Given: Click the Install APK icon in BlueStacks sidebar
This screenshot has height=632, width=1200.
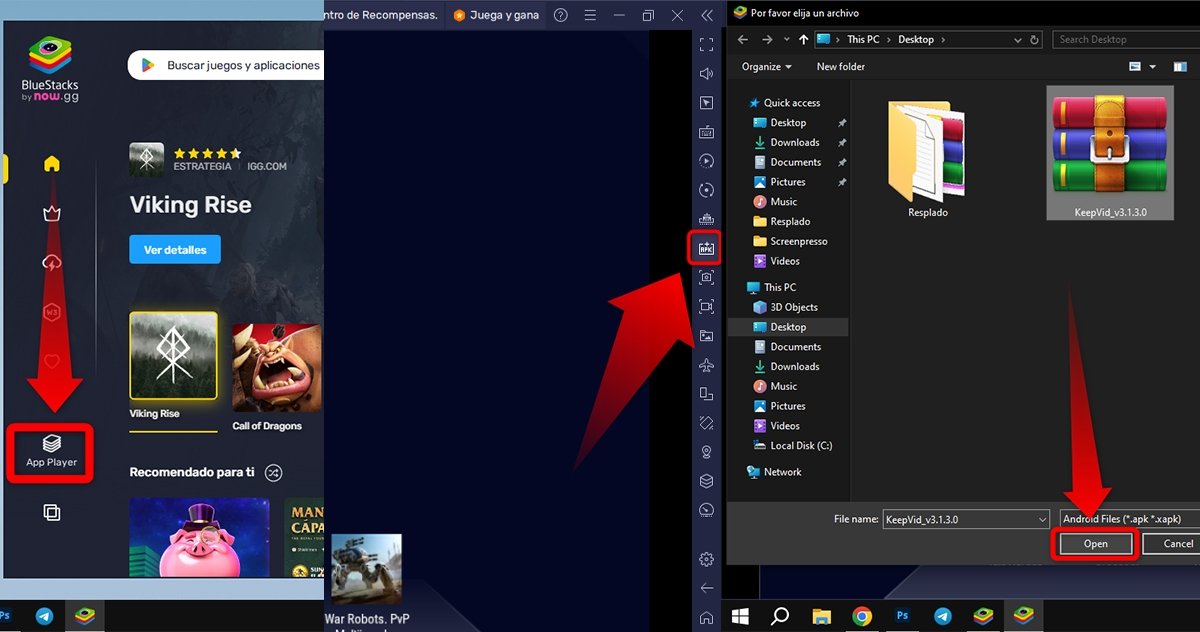Looking at the screenshot, I should 706,249.
